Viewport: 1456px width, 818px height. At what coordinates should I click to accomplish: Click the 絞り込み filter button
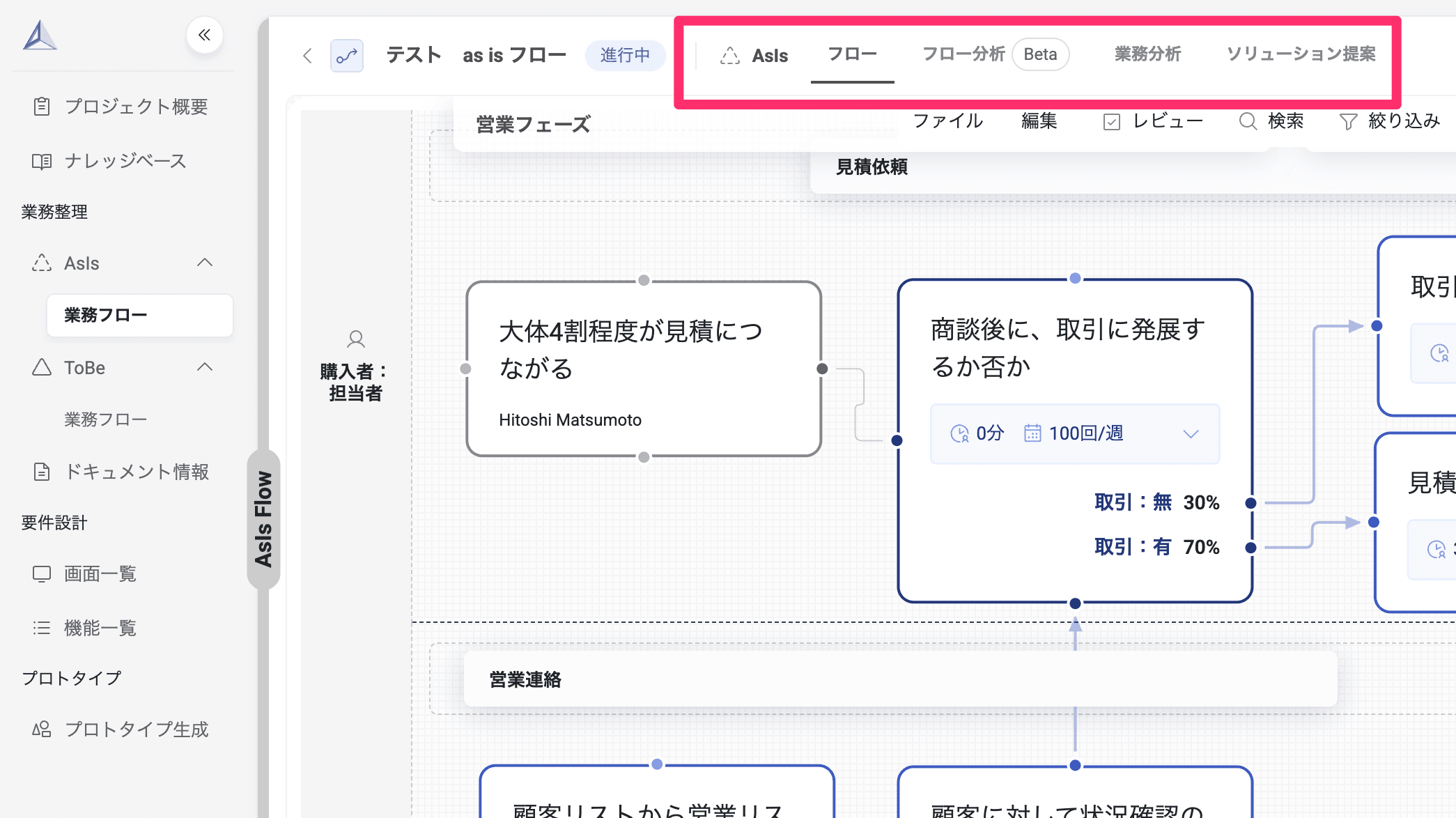click(1390, 121)
